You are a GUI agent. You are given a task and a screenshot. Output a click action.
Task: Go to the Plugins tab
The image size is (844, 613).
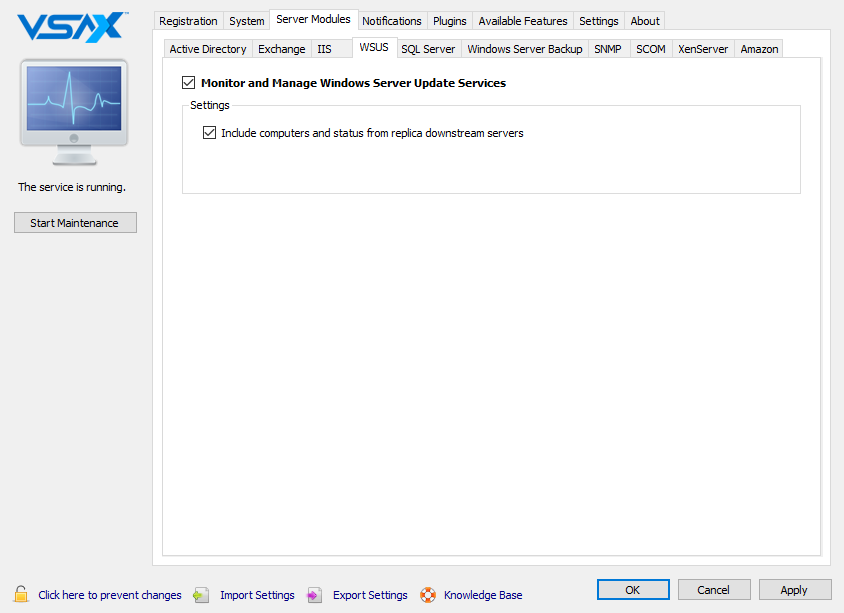click(x=449, y=21)
